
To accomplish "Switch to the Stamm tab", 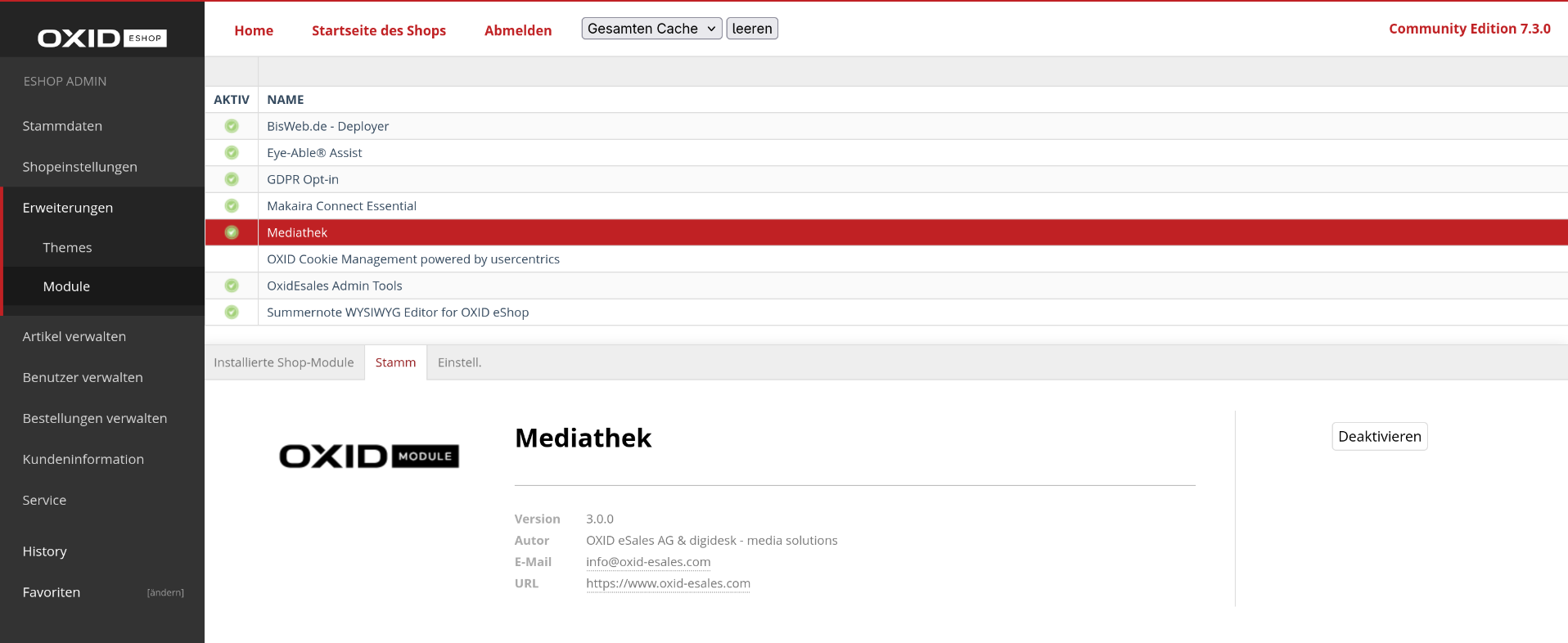I will 395,362.
